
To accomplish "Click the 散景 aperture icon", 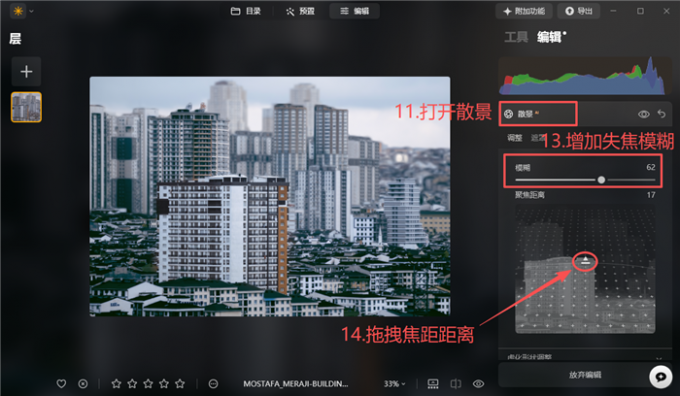I will coord(508,114).
